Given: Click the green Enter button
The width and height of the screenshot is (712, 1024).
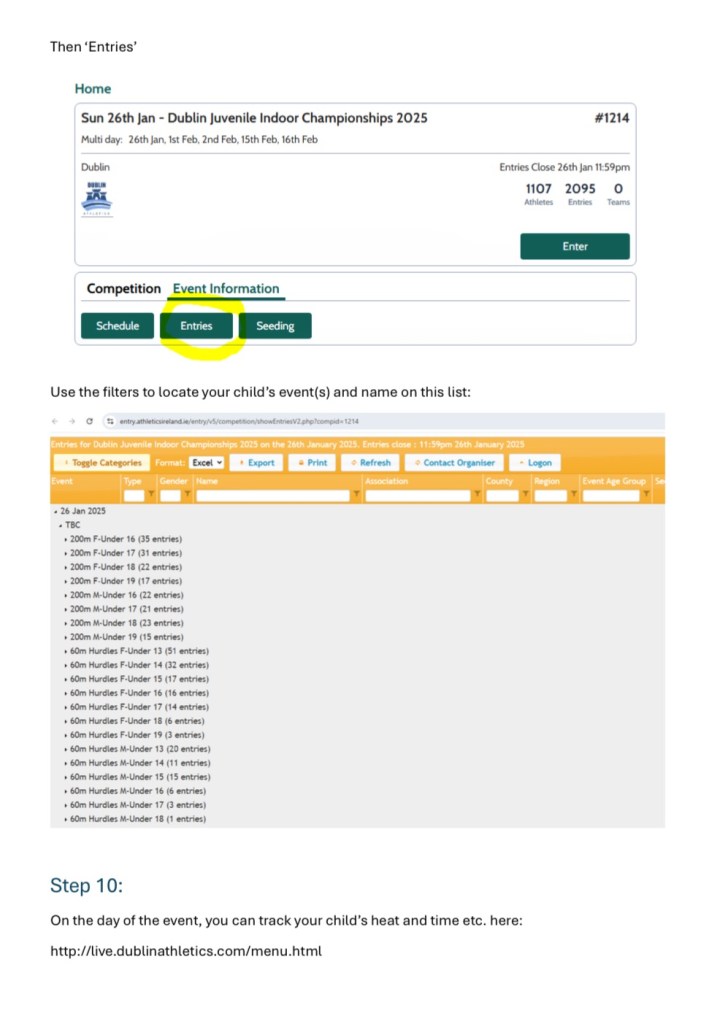Looking at the screenshot, I should [x=574, y=246].
